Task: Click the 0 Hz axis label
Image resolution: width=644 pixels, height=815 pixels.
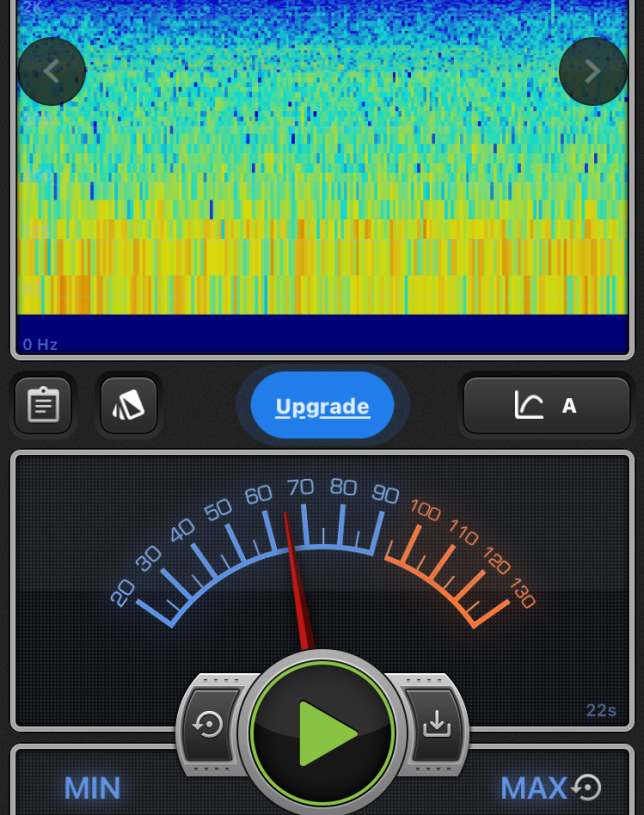Action: tap(41, 344)
